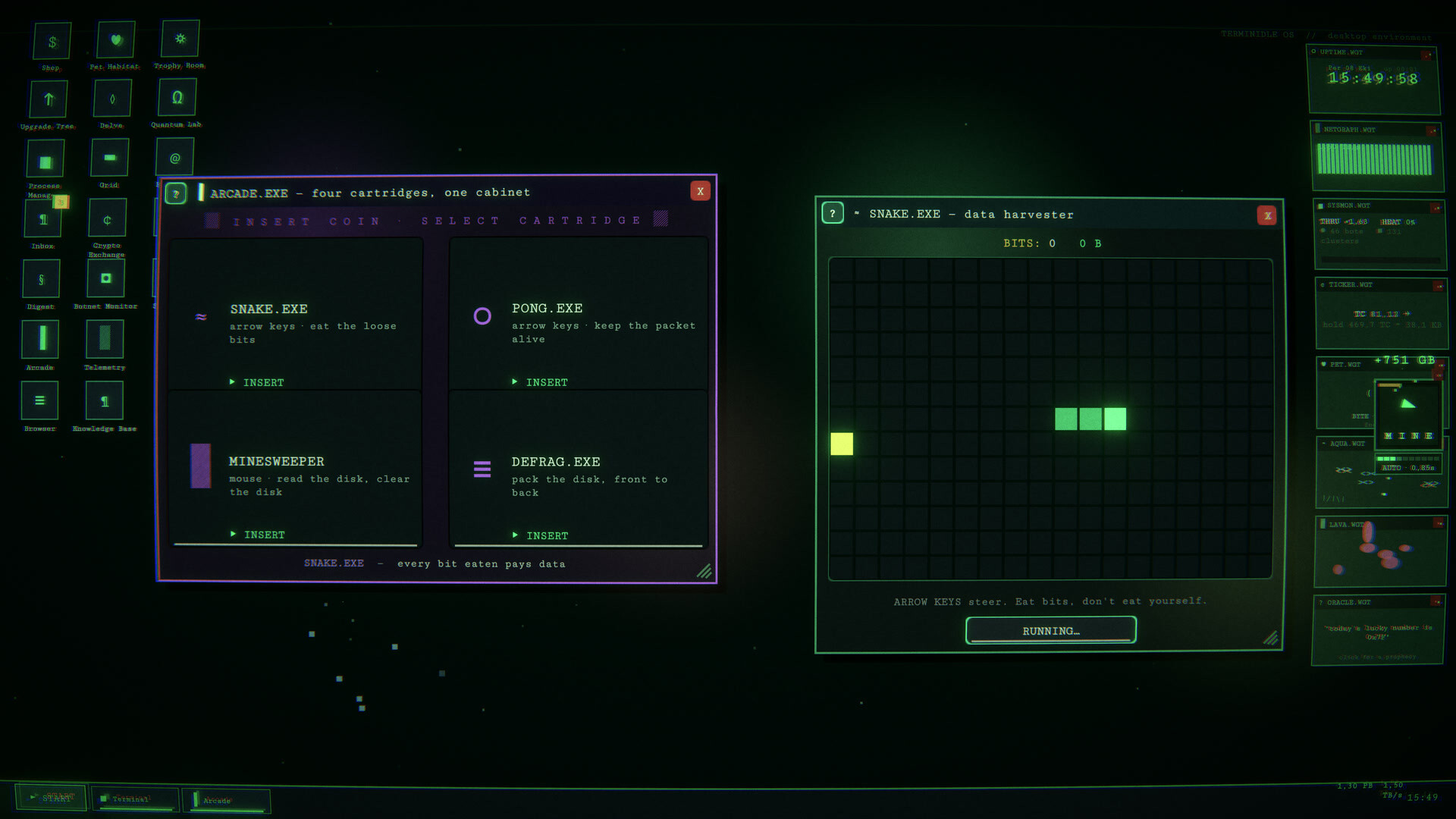This screenshot has height=819, width=1456.
Task: Click the TICKER.WGT TC price value
Action: tap(1382, 313)
